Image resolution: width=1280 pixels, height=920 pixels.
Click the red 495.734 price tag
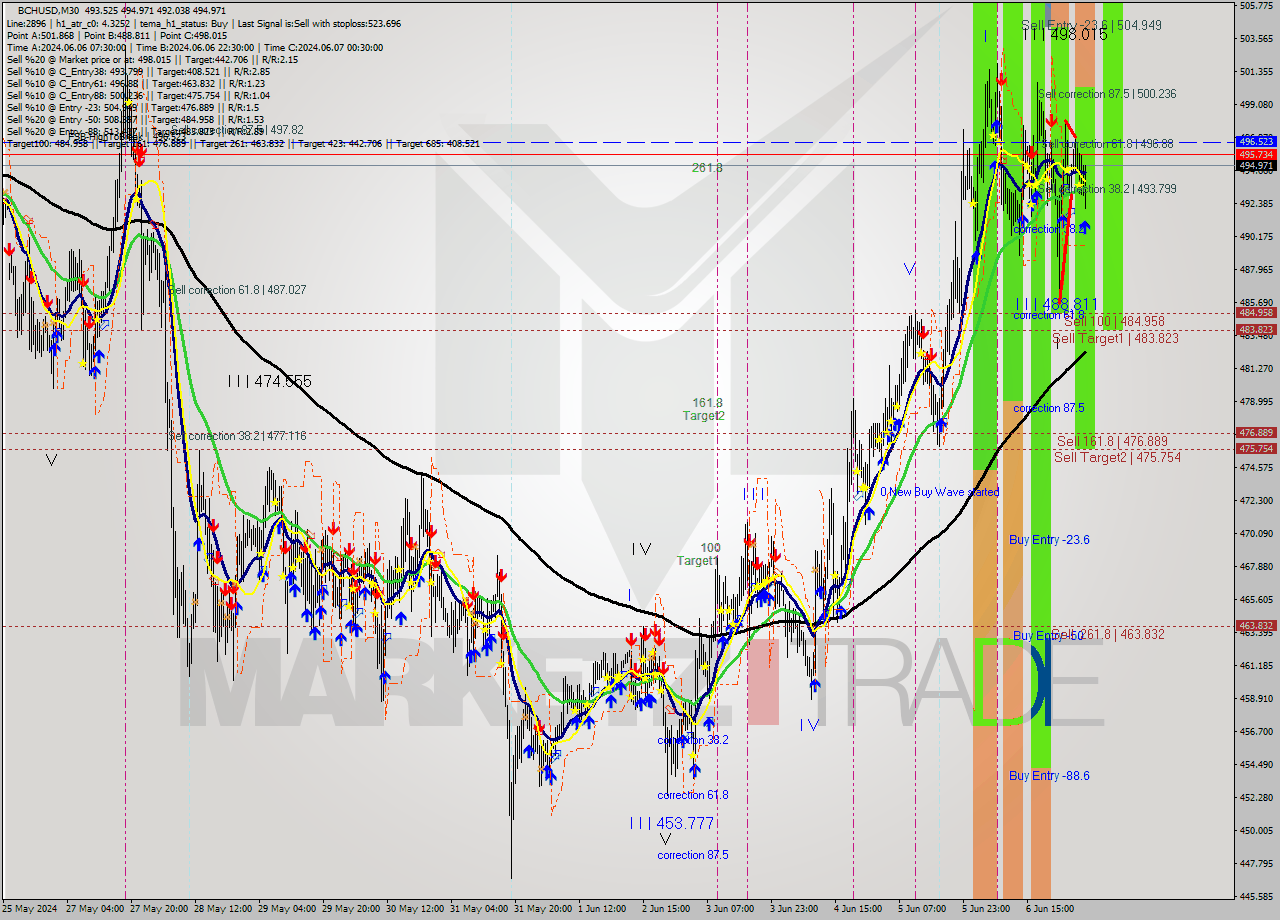pos(1256,155)
